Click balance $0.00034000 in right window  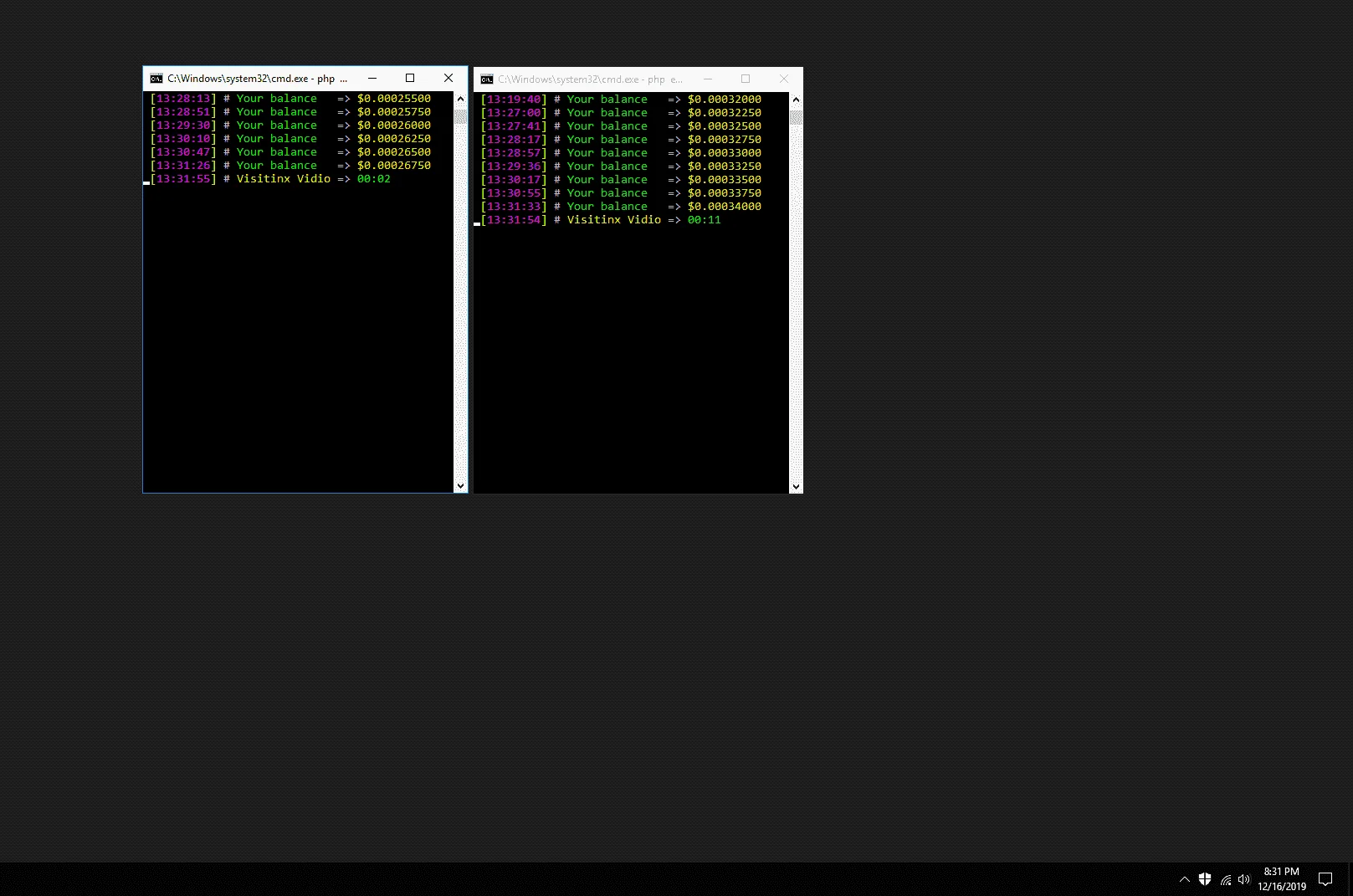click(725, 207)
